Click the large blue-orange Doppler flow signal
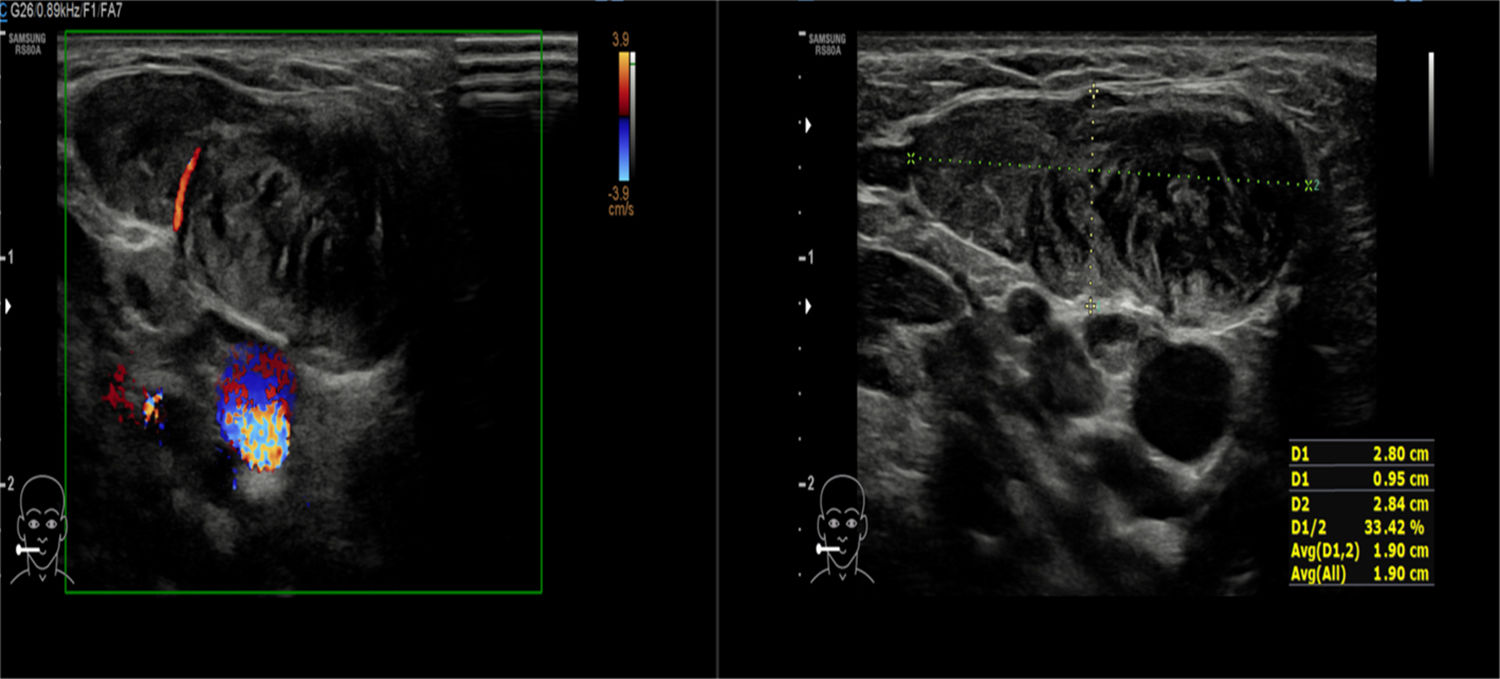This screenshot has width=1500, height=679. (x=255, y=410)
